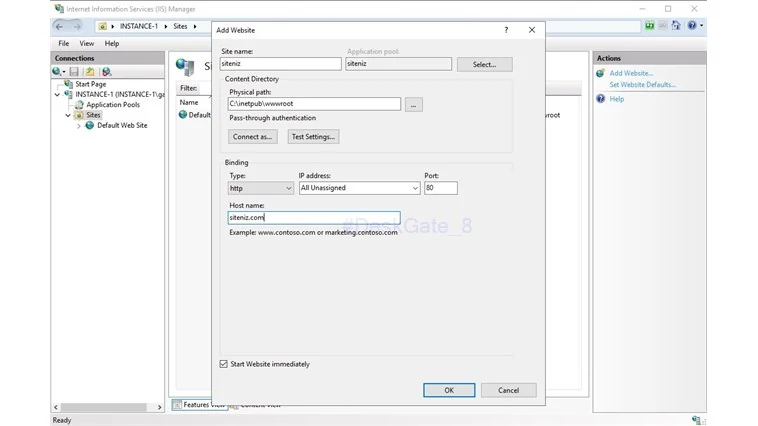Screen dimensions: 758x426
Task: Click the question mark in Add Website dialog
Action: 506,30
